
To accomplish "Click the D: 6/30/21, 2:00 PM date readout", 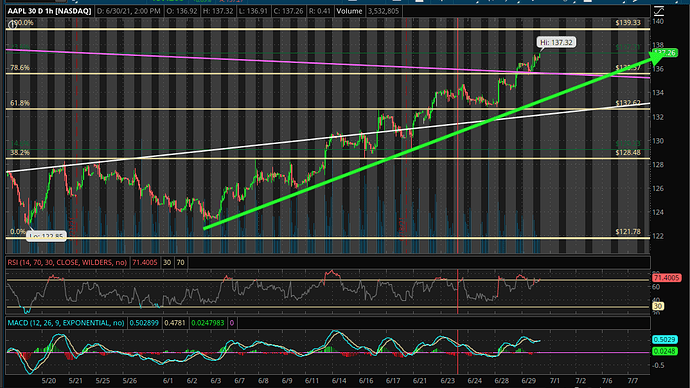I will [x=128, y=11].
